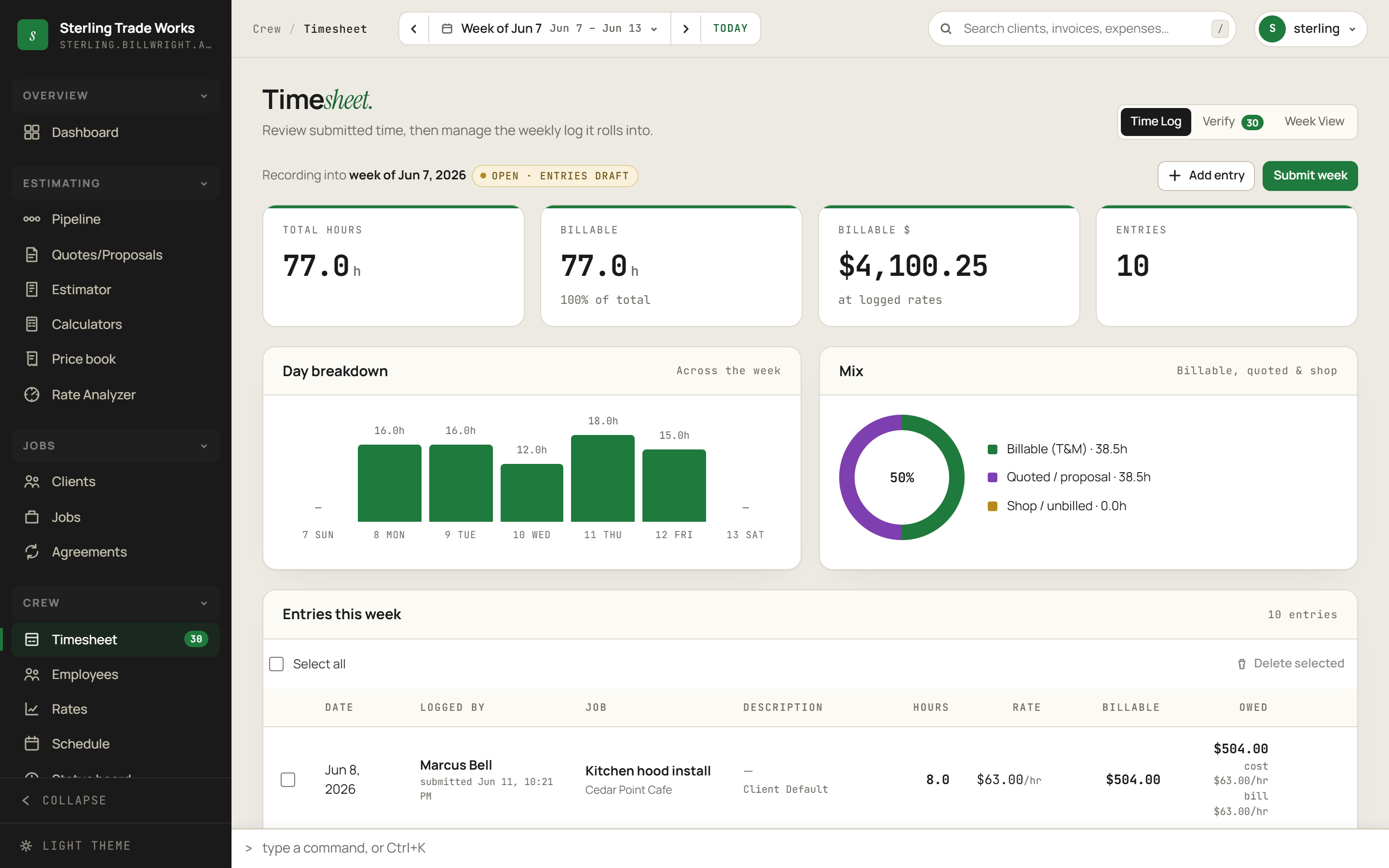Click the Employees icon
The width and height of the screenshot is (1389, 868).
click(31, 675)
